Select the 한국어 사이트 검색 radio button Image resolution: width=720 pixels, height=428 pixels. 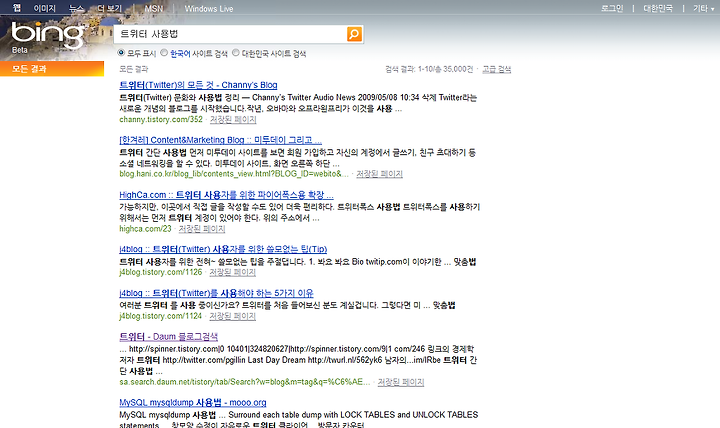(164, 53)
